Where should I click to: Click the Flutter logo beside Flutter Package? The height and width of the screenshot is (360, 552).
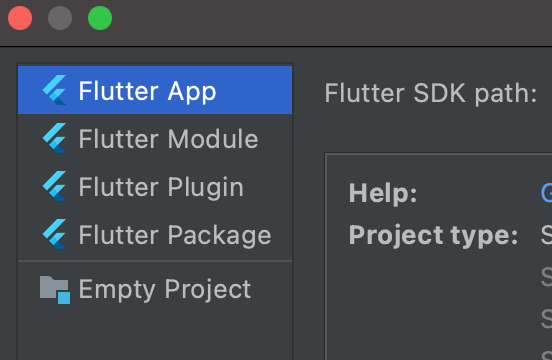(x=55, y=234)
